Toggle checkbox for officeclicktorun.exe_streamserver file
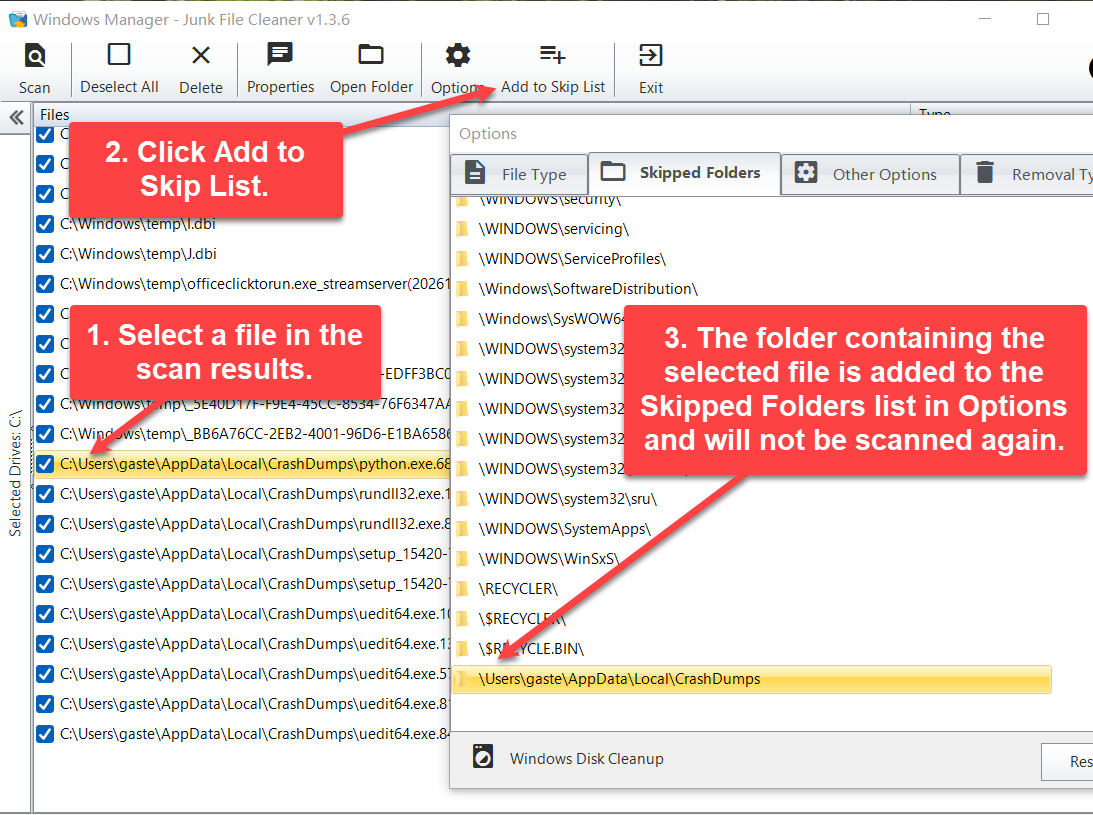The image size is (1093, 815). tap(45, 284)
